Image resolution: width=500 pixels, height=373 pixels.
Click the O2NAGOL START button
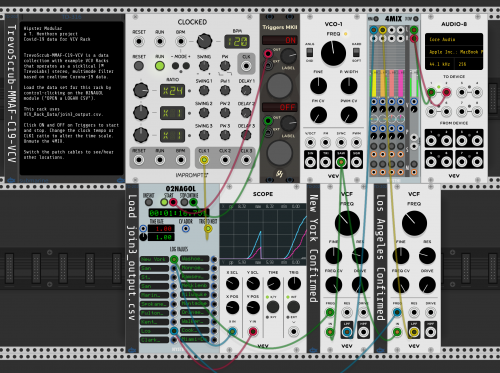point(164,202)
